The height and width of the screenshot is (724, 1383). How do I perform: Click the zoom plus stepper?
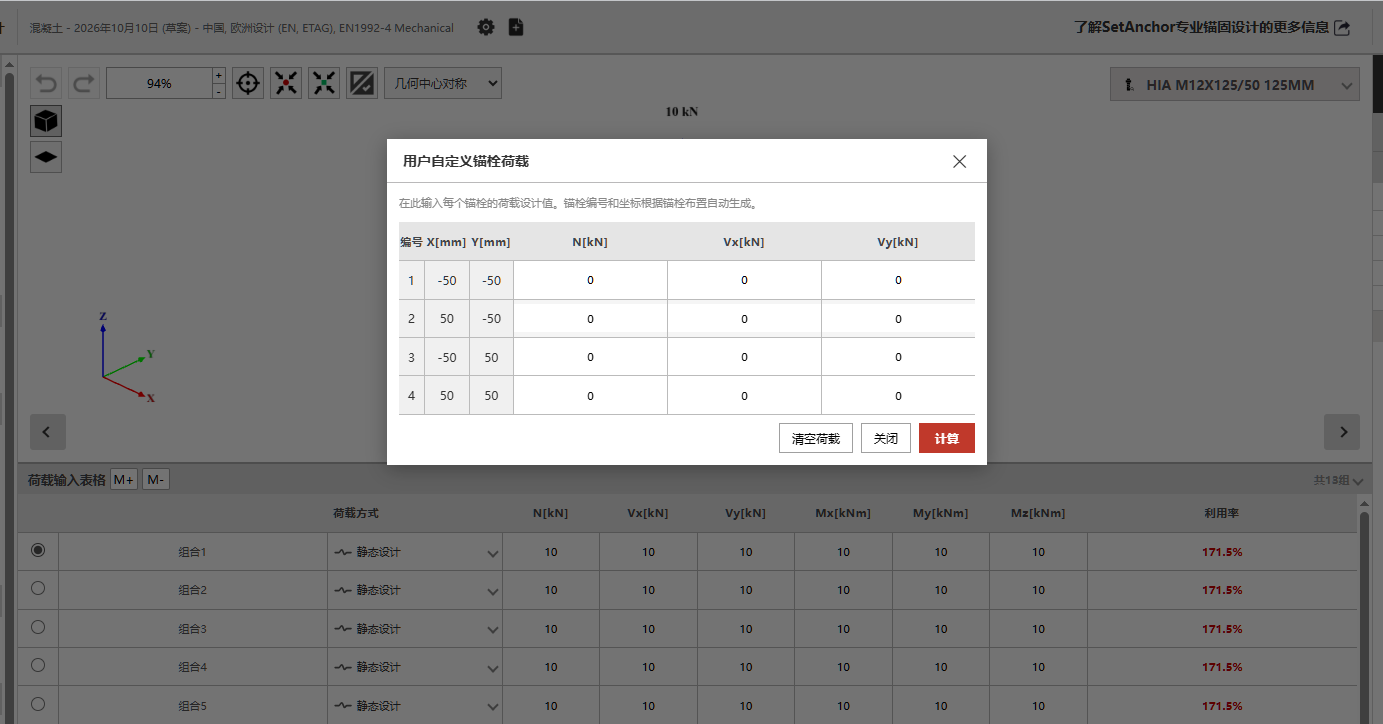pyautogui.click(x=219, y=75)
